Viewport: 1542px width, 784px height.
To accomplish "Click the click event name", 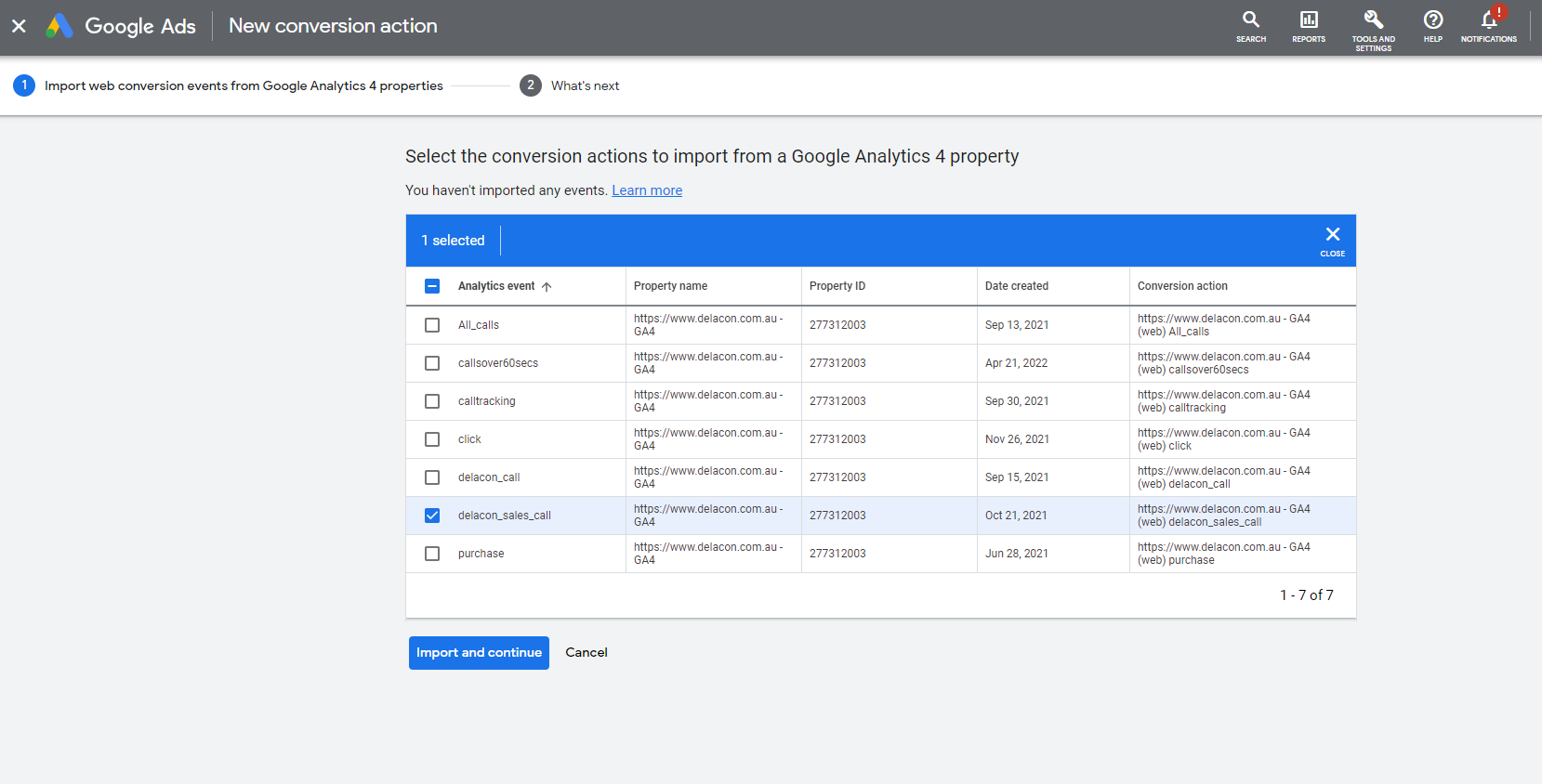I will (469, 439).
